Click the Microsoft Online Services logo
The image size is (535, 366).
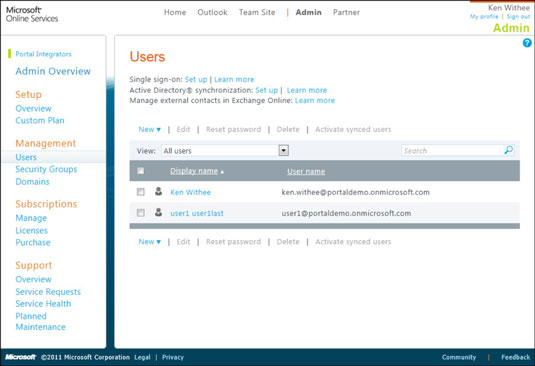[32, 14]
